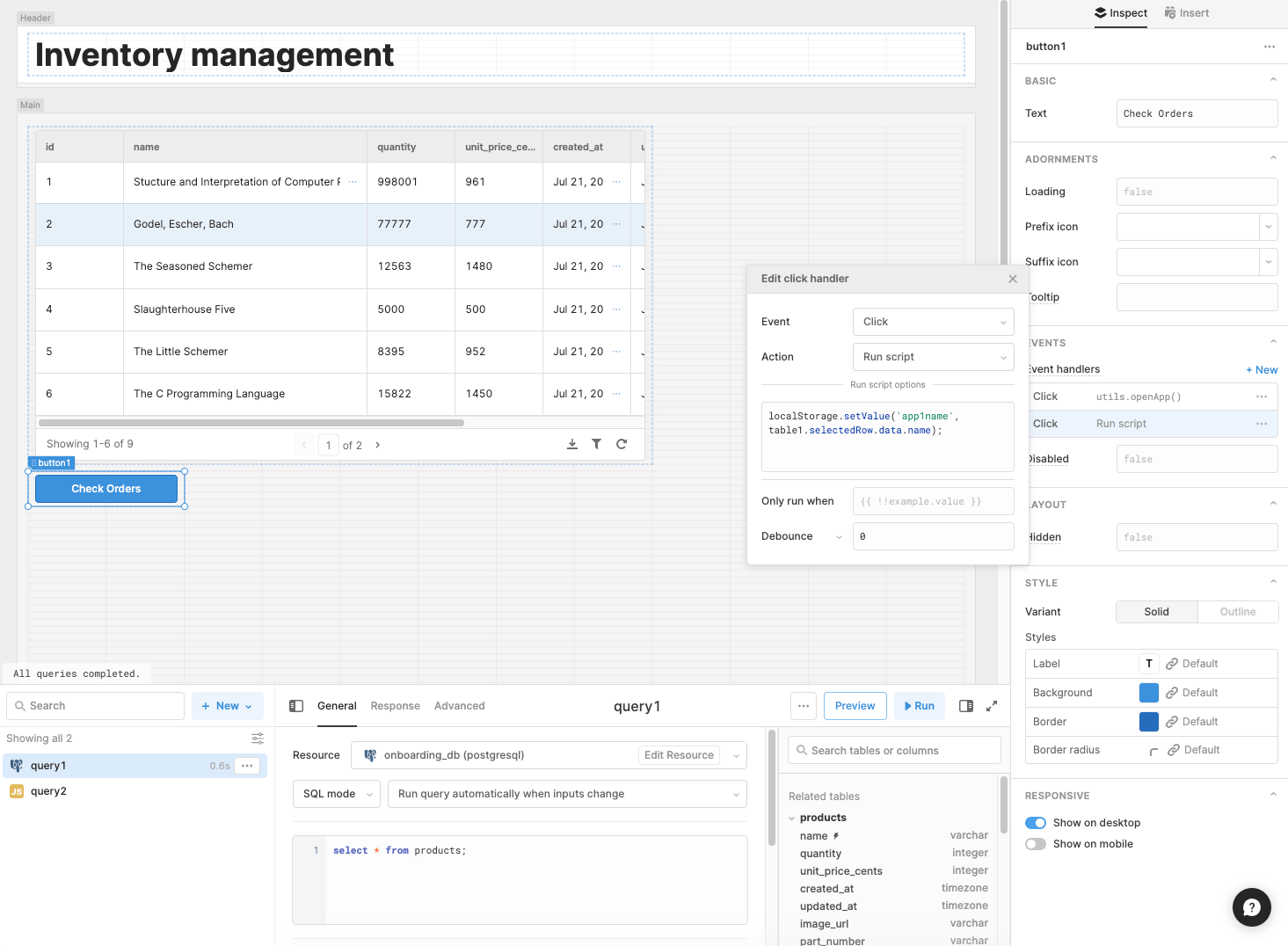1288x946 pixels.
Task: Click Search tables or columns field
Action: [x=894, y=751]
